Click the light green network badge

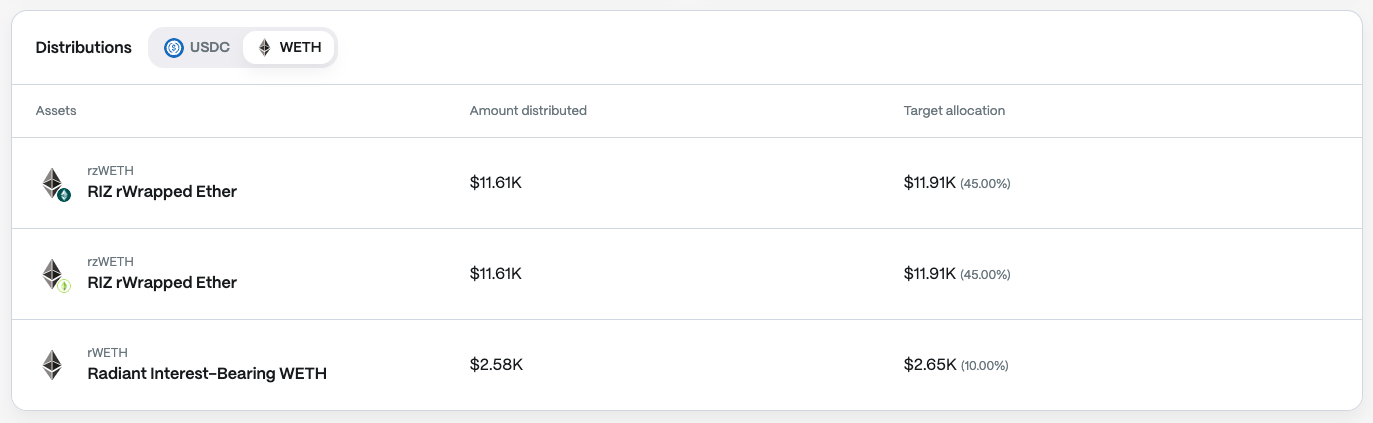tap(64, 286)
